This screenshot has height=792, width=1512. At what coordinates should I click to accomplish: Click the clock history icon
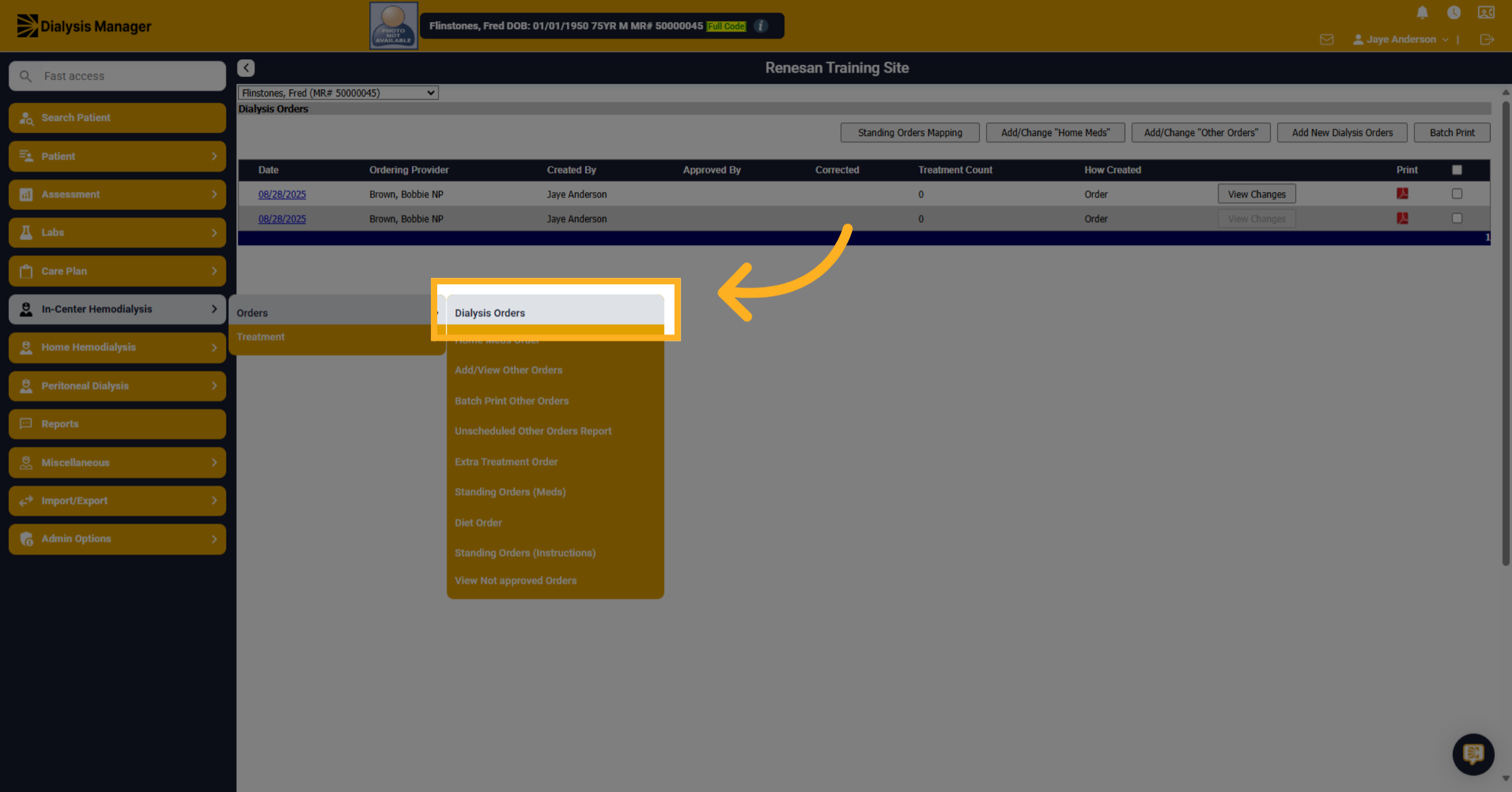point(1453,13)
